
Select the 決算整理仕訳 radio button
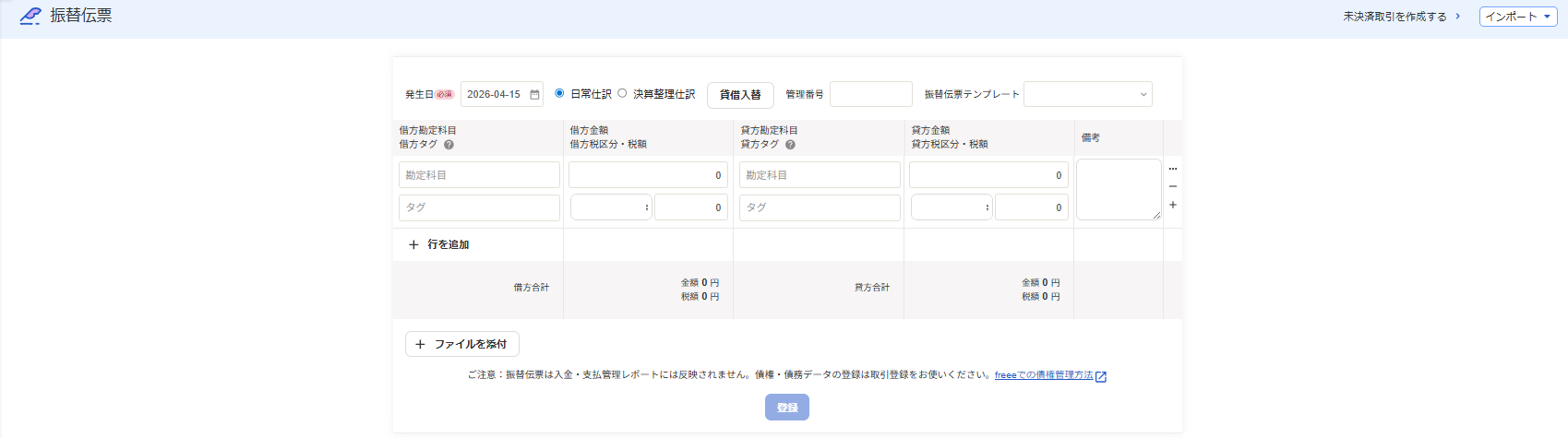[622, 93]
